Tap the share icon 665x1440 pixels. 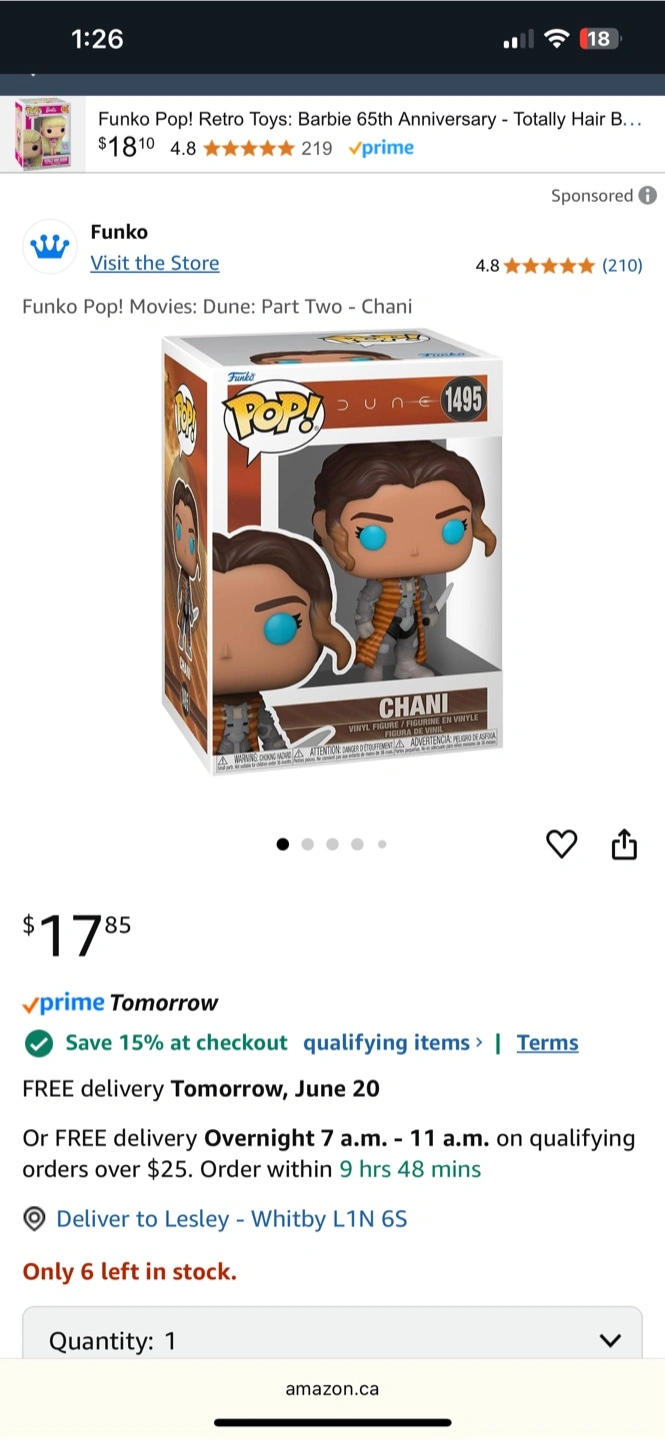(624, 844)
